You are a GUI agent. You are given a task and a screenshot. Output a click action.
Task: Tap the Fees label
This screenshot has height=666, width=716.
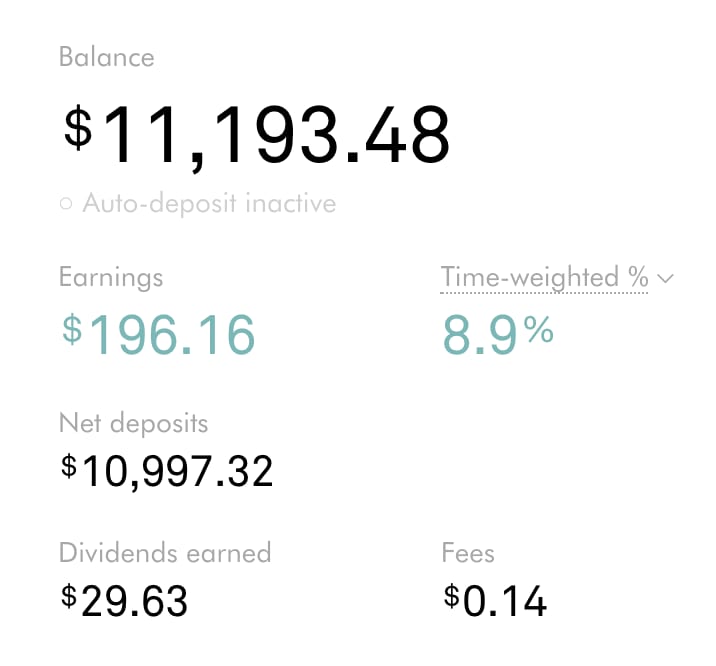(468, 553)
